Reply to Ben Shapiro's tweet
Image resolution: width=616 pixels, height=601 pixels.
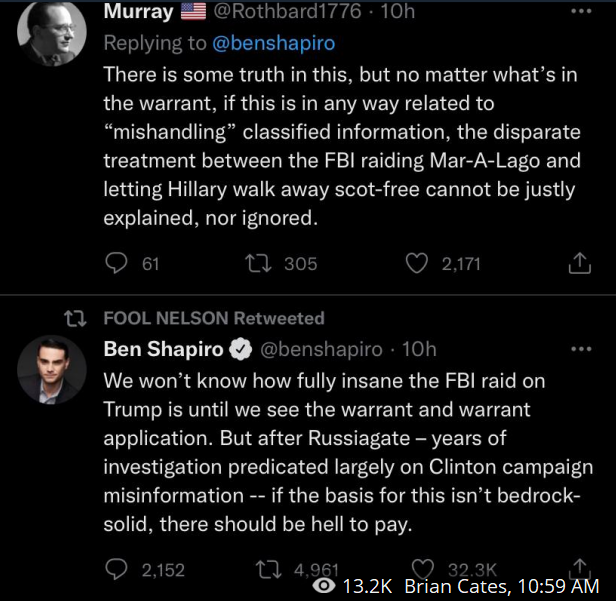pos(117,569)
